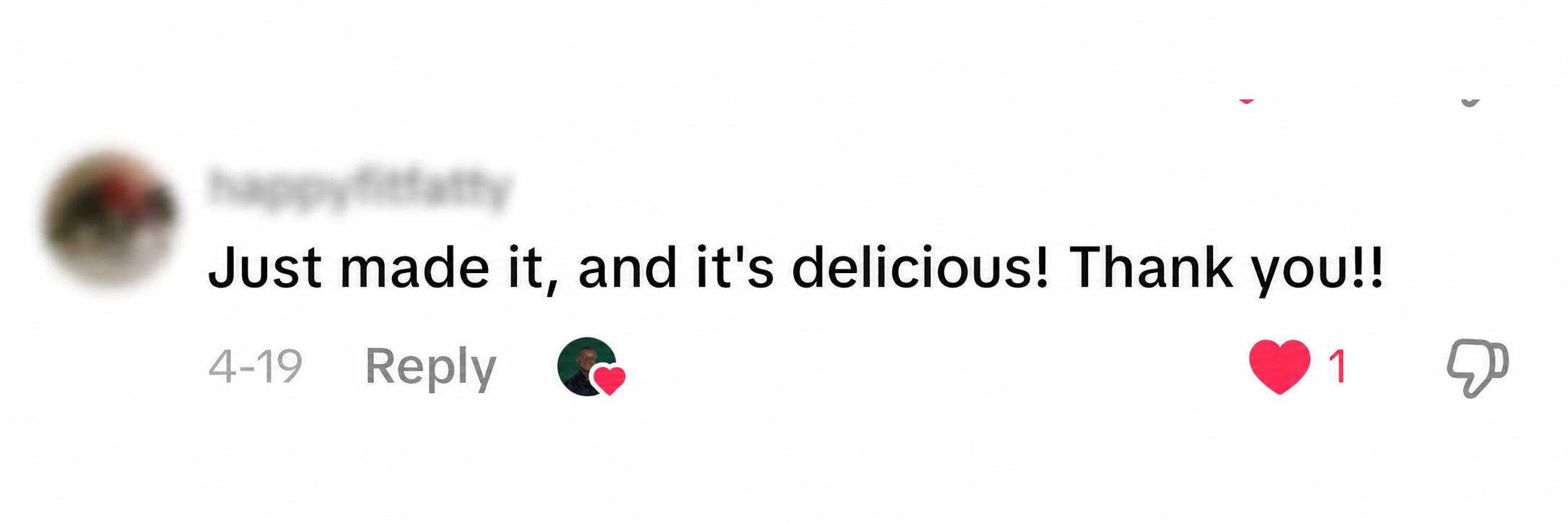The image size is (1568, 523).
Task: Open the commenter's blurred profile picture
Action: pyautogui.click(x=110, y=219)
